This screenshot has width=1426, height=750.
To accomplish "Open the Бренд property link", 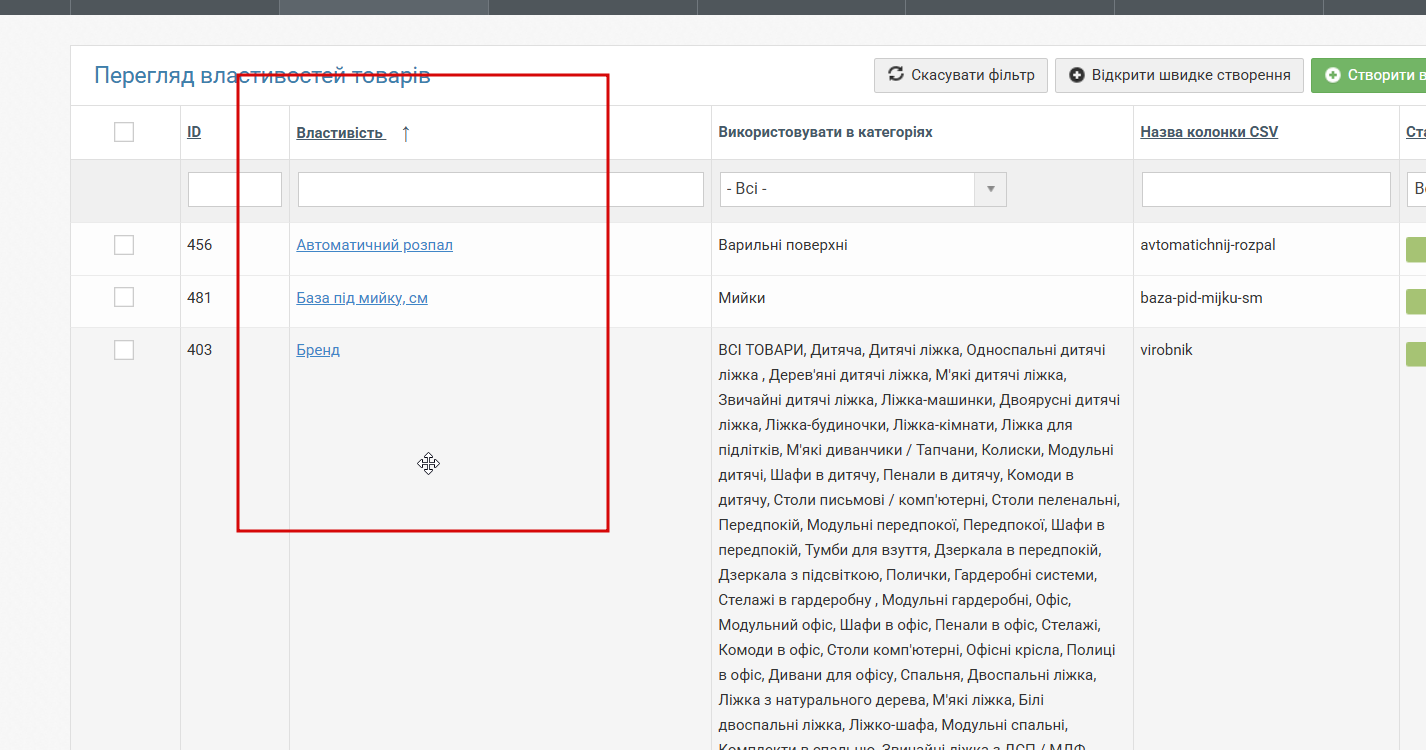I will (x=318, y=350).
